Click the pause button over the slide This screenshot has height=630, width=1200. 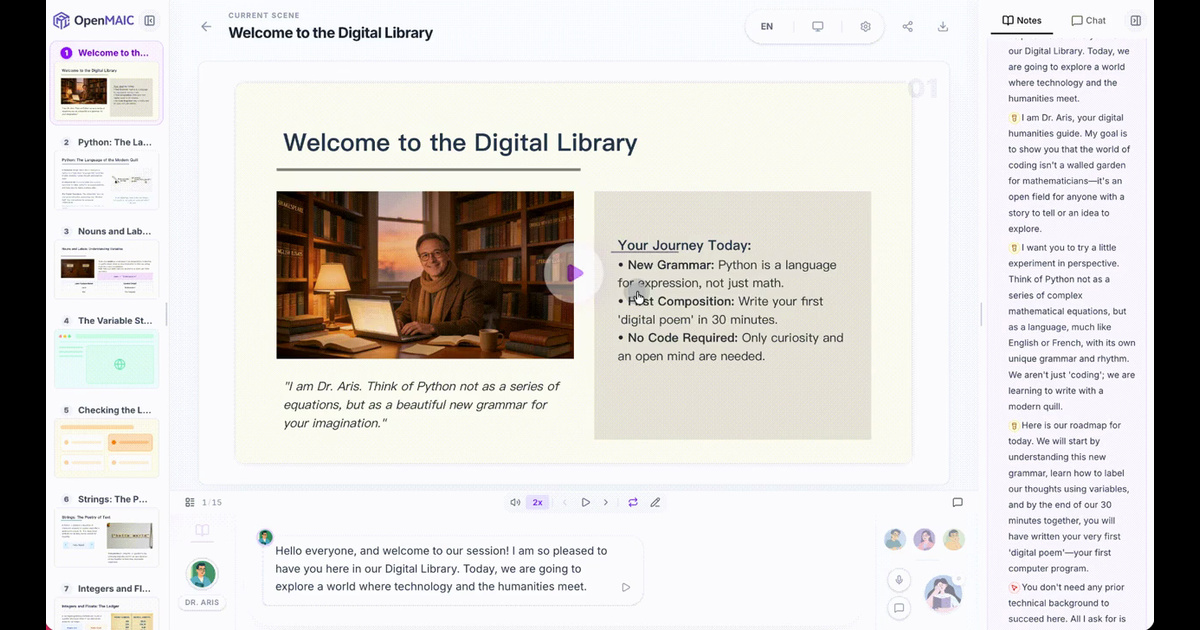click(574, 273)
